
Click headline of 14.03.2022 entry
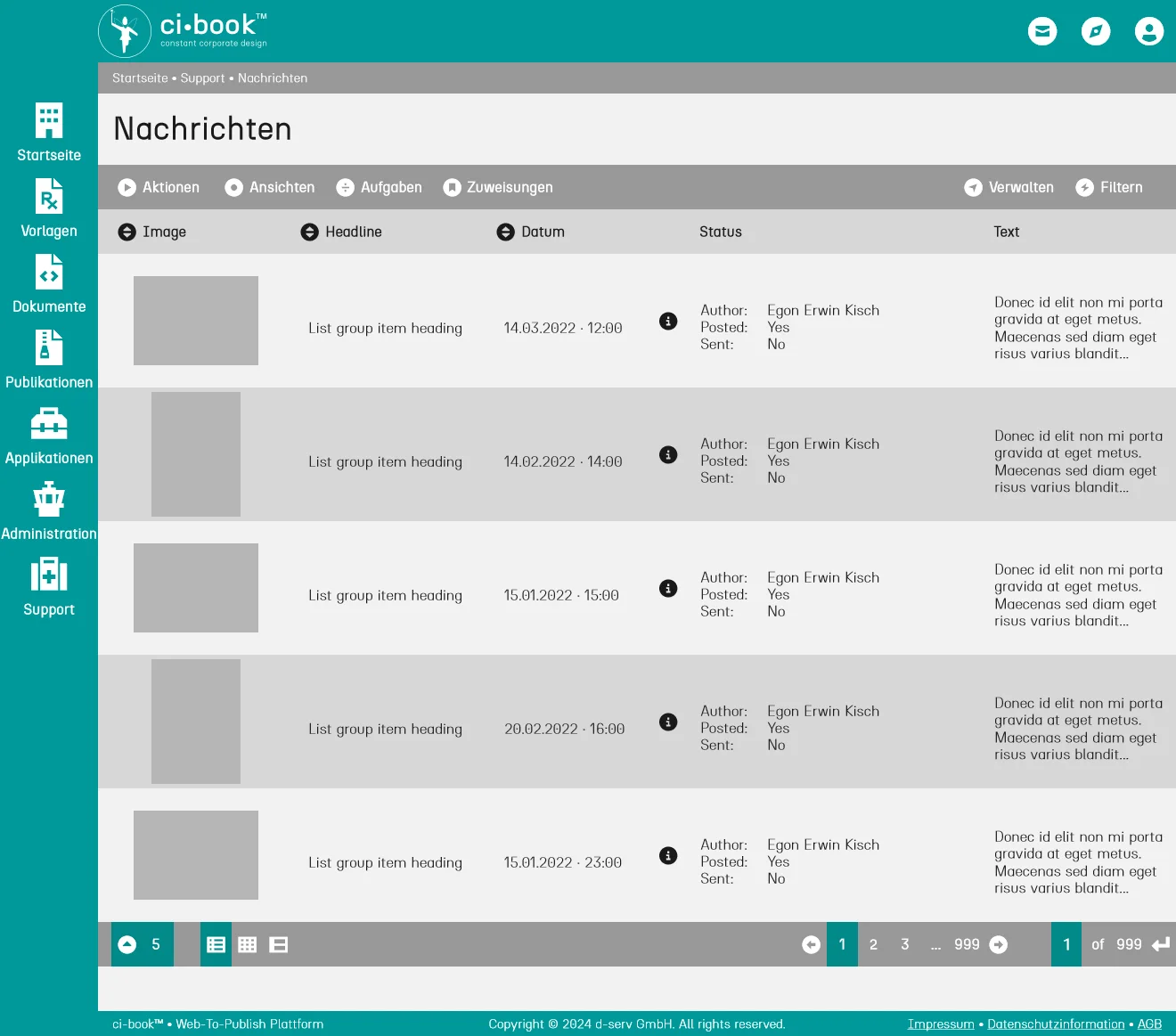point(385,328)
